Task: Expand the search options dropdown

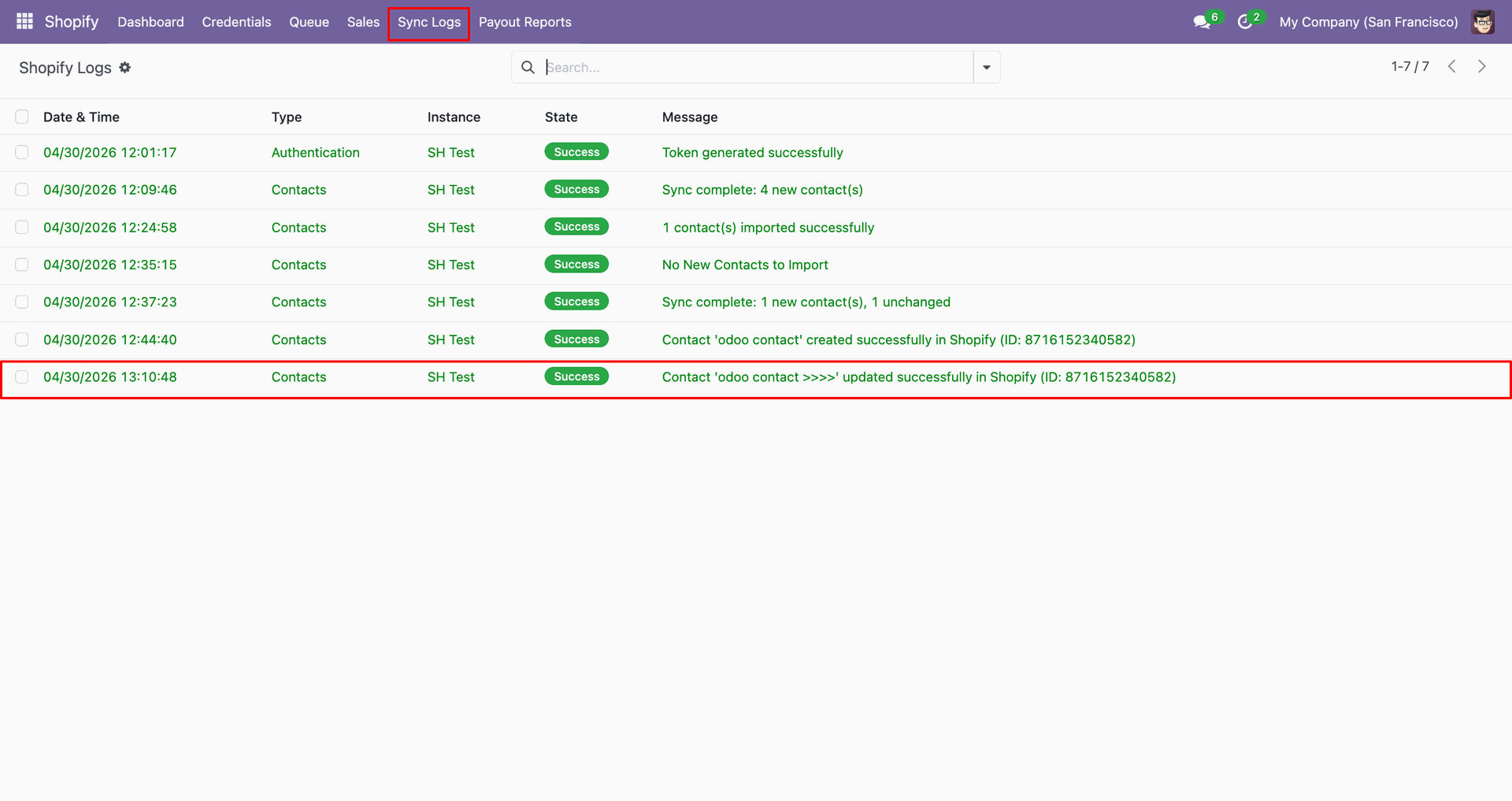Action: (987, 67)
